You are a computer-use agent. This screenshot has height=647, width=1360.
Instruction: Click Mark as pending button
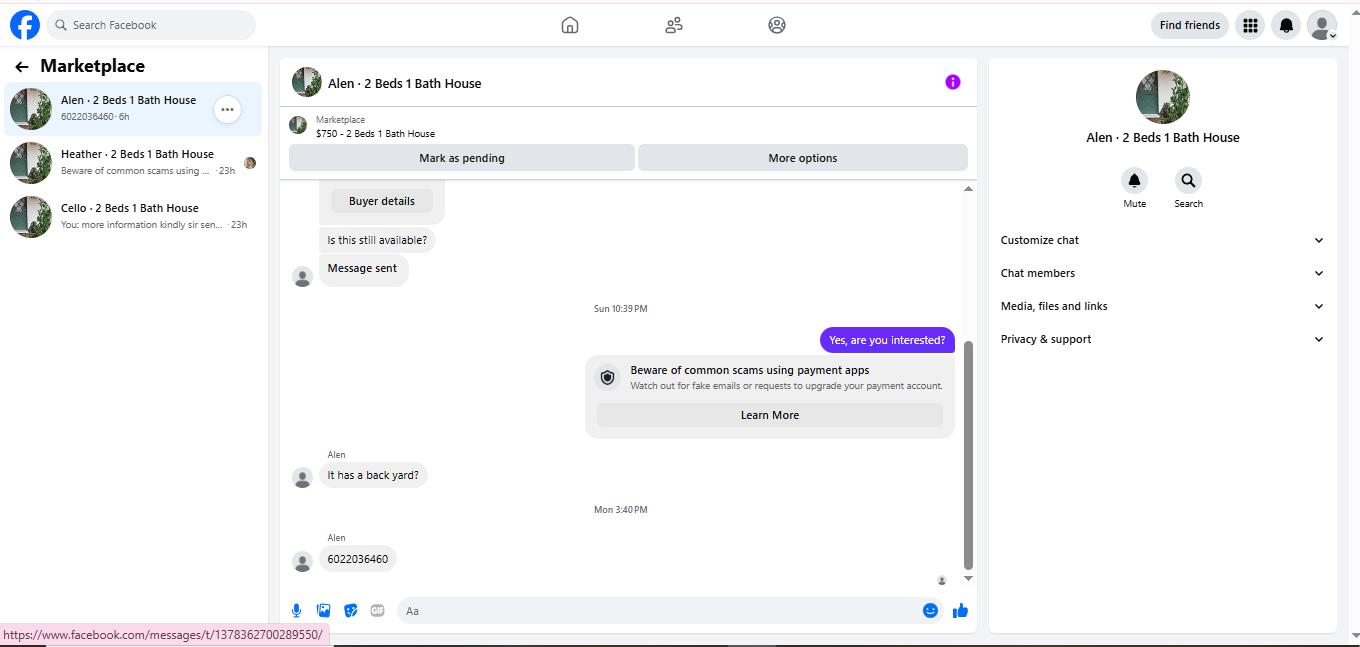(x=462, y=158)
